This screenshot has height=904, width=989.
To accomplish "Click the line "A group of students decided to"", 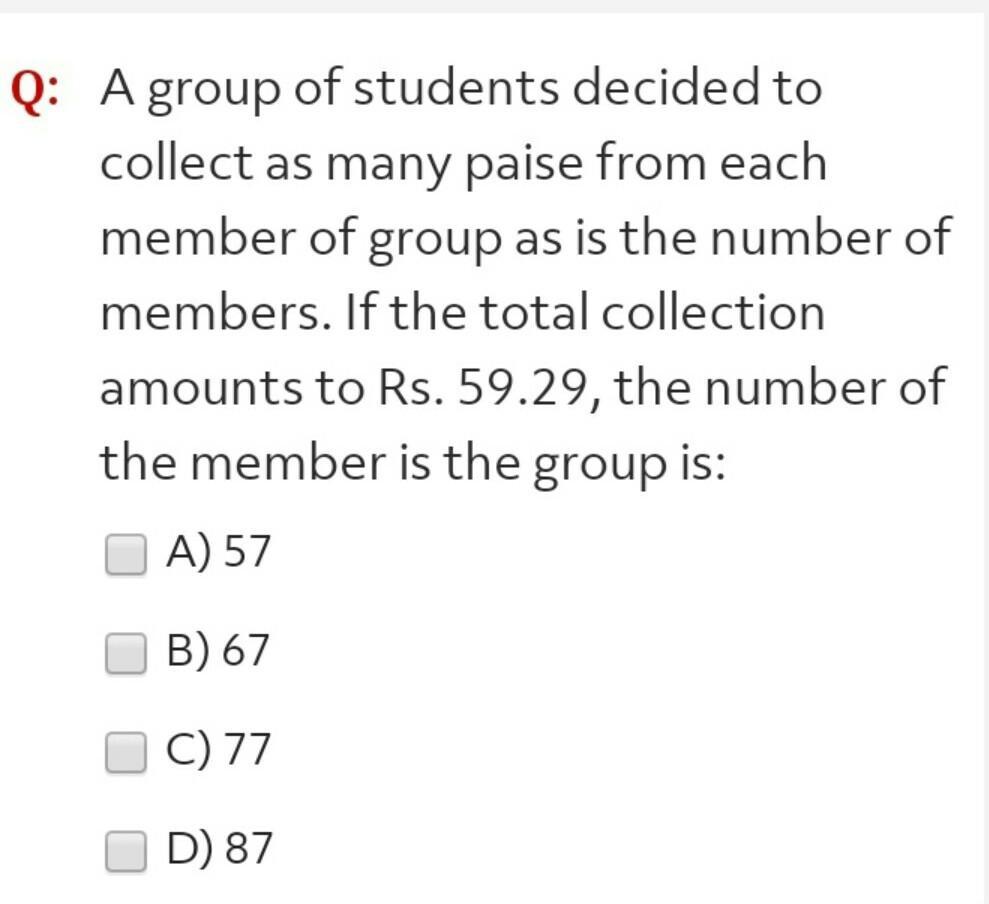I will tap(461, 90).
